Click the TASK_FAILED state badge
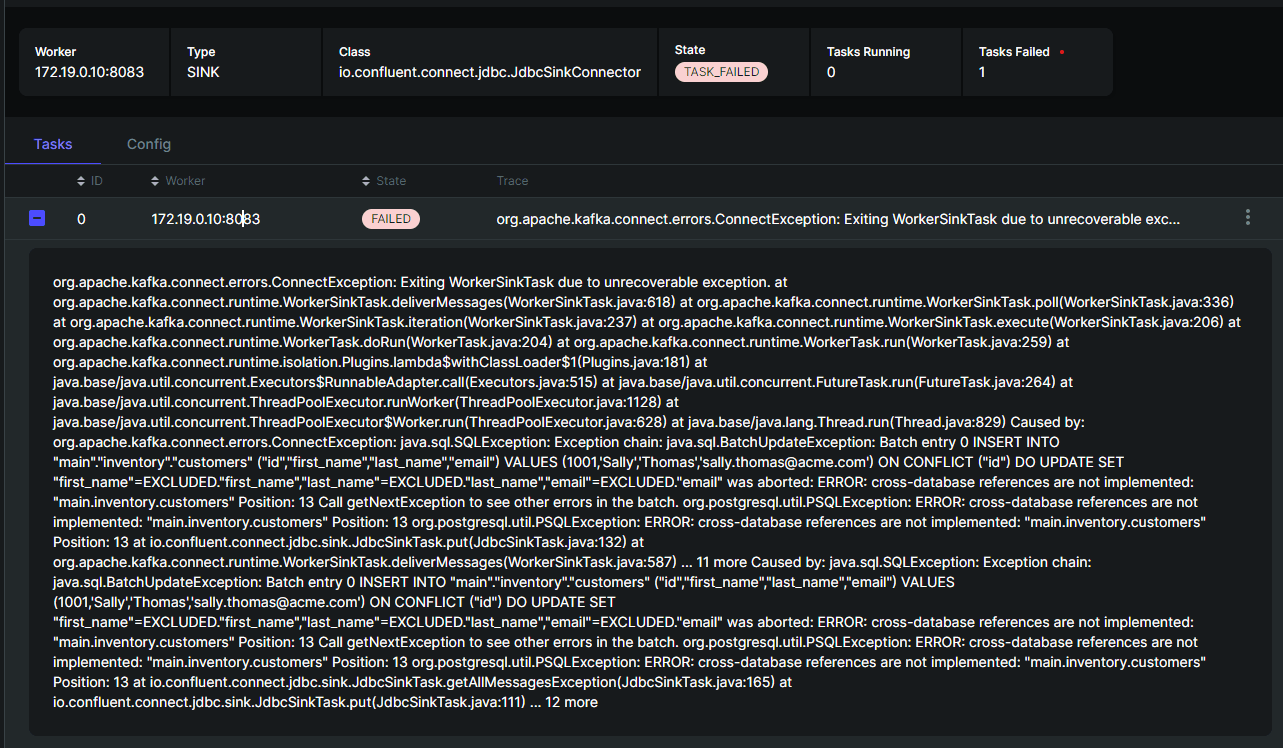 click(721, 71)
